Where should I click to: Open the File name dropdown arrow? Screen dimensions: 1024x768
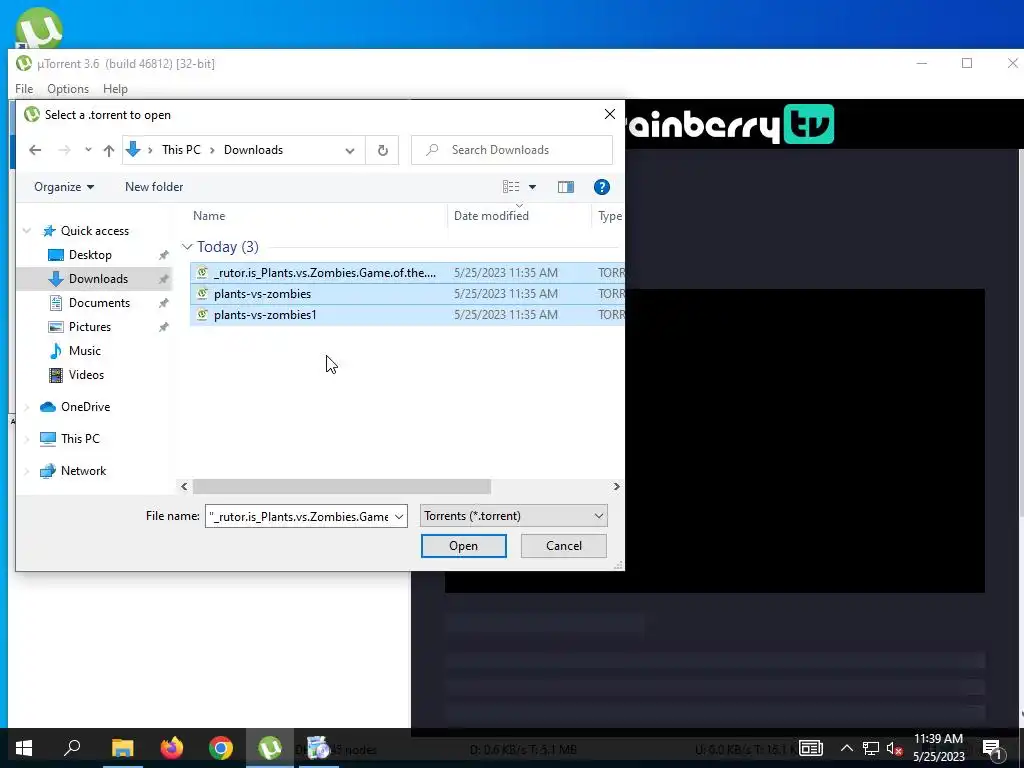[399, 517]
